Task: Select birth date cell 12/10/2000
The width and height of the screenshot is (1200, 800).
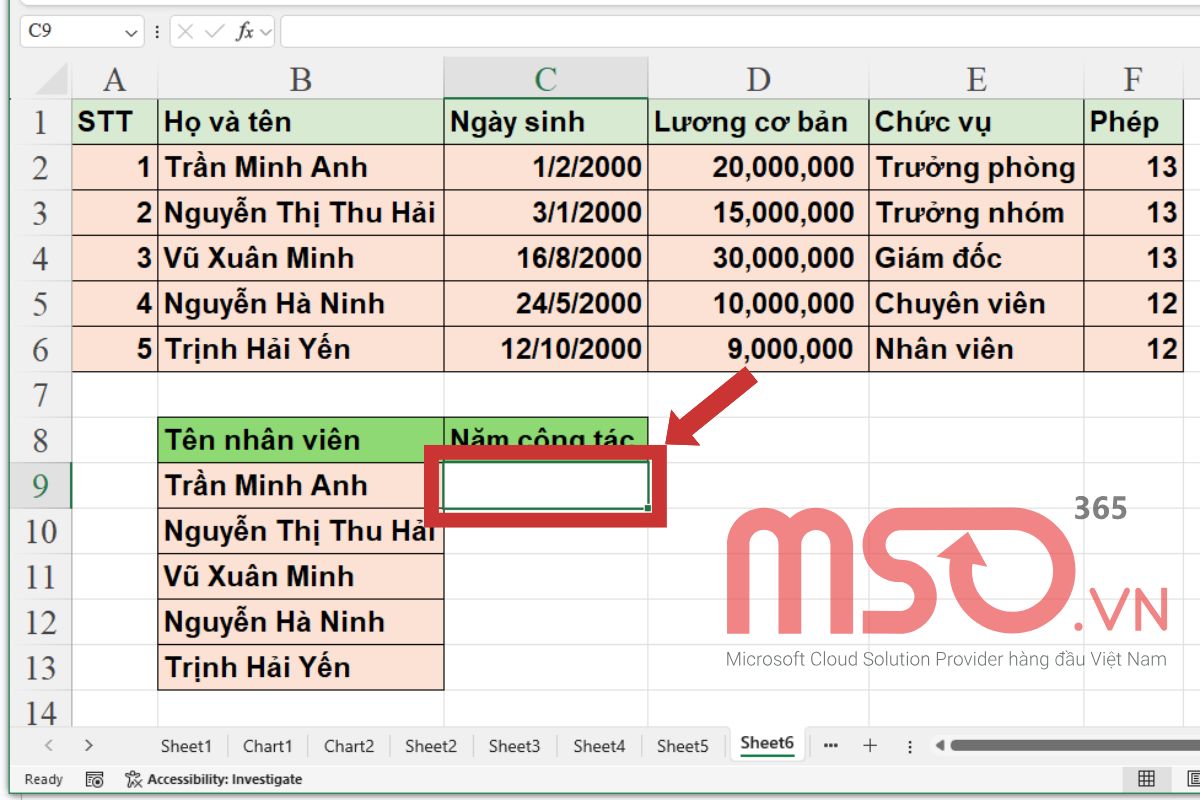Action: pyautogui.click(x=546, y=349)
